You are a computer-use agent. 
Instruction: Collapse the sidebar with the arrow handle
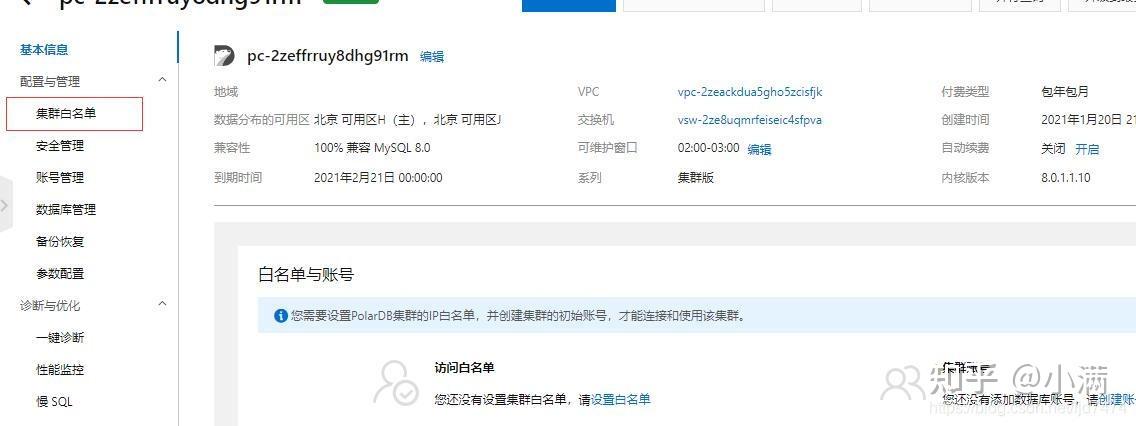click(6, 205)
